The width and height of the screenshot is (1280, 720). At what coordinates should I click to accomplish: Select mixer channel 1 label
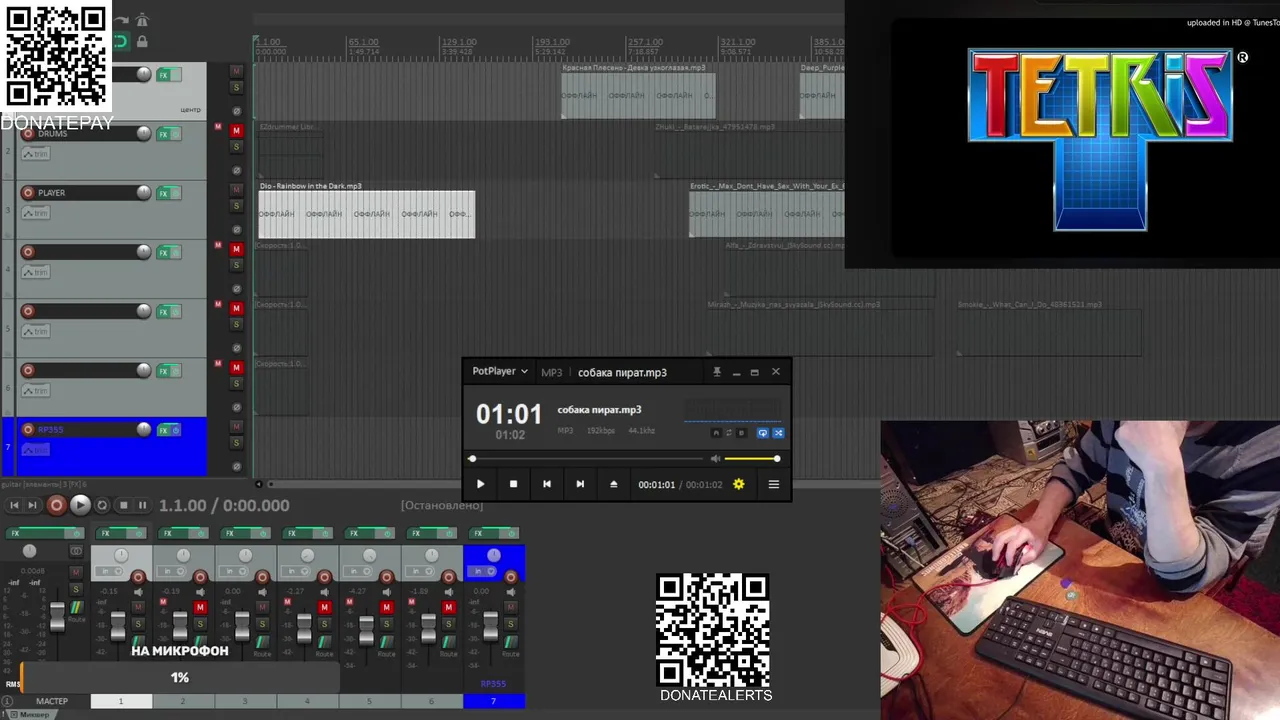(121, 701)
